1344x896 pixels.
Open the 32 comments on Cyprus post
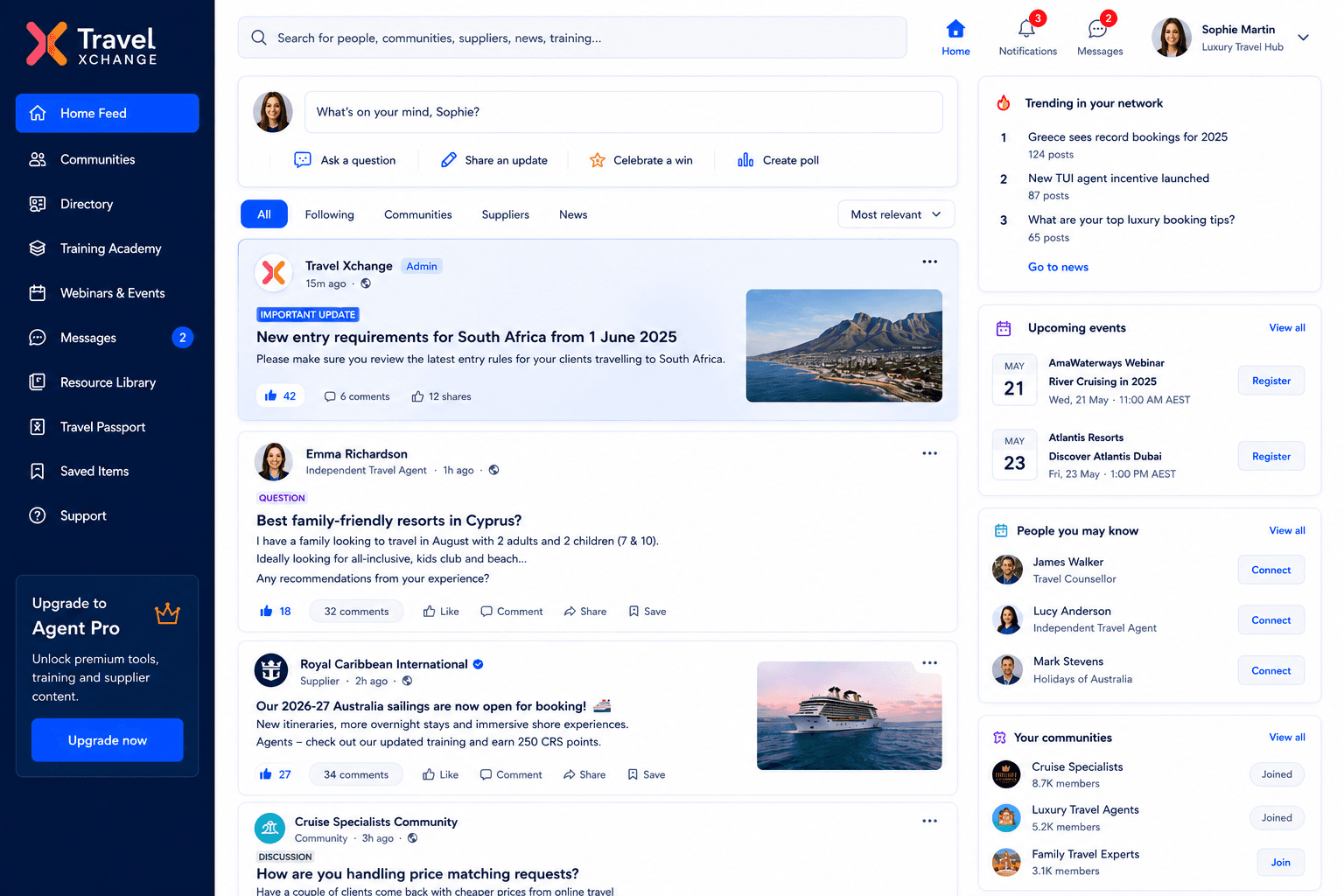tap(356, 612)
